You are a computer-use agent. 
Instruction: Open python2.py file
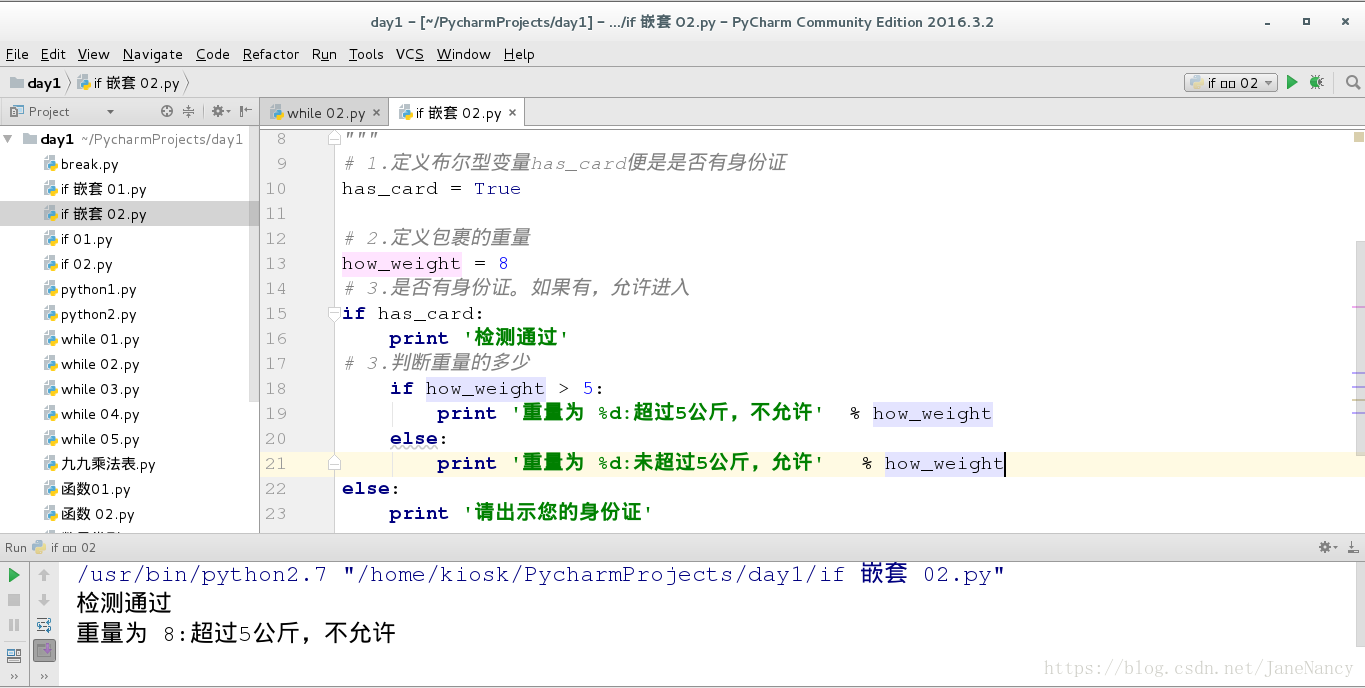(98, 314)
